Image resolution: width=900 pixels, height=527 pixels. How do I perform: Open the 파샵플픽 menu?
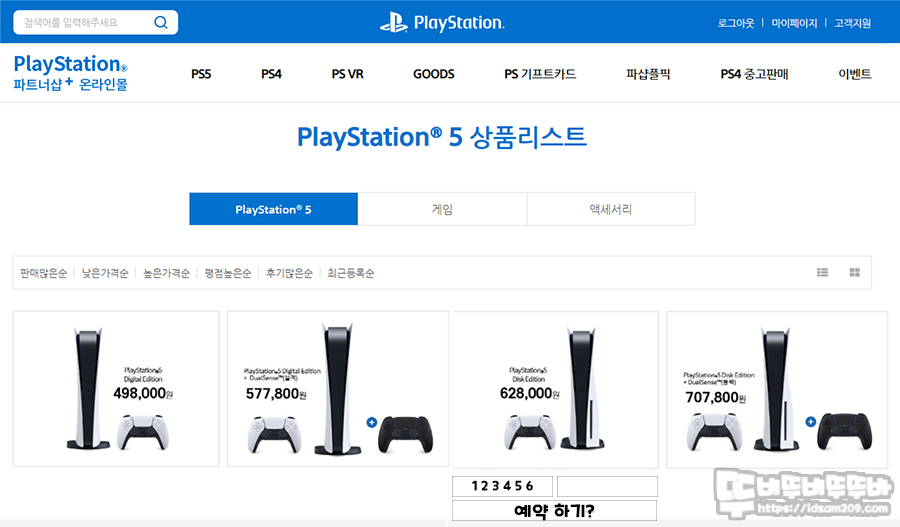(x=648, y=74)
